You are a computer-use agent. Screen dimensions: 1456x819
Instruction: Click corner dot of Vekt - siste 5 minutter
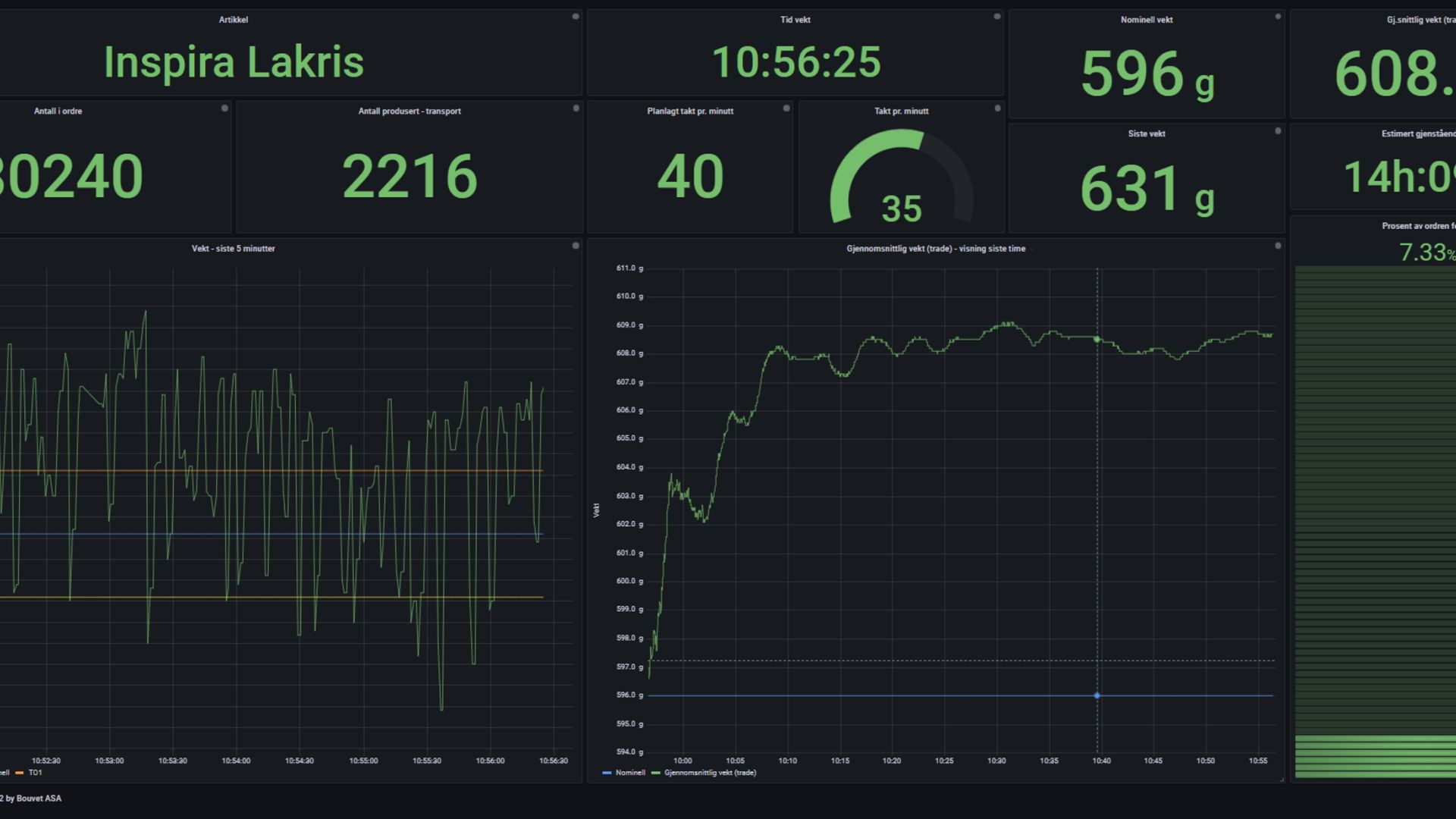[x=576, y=246]
